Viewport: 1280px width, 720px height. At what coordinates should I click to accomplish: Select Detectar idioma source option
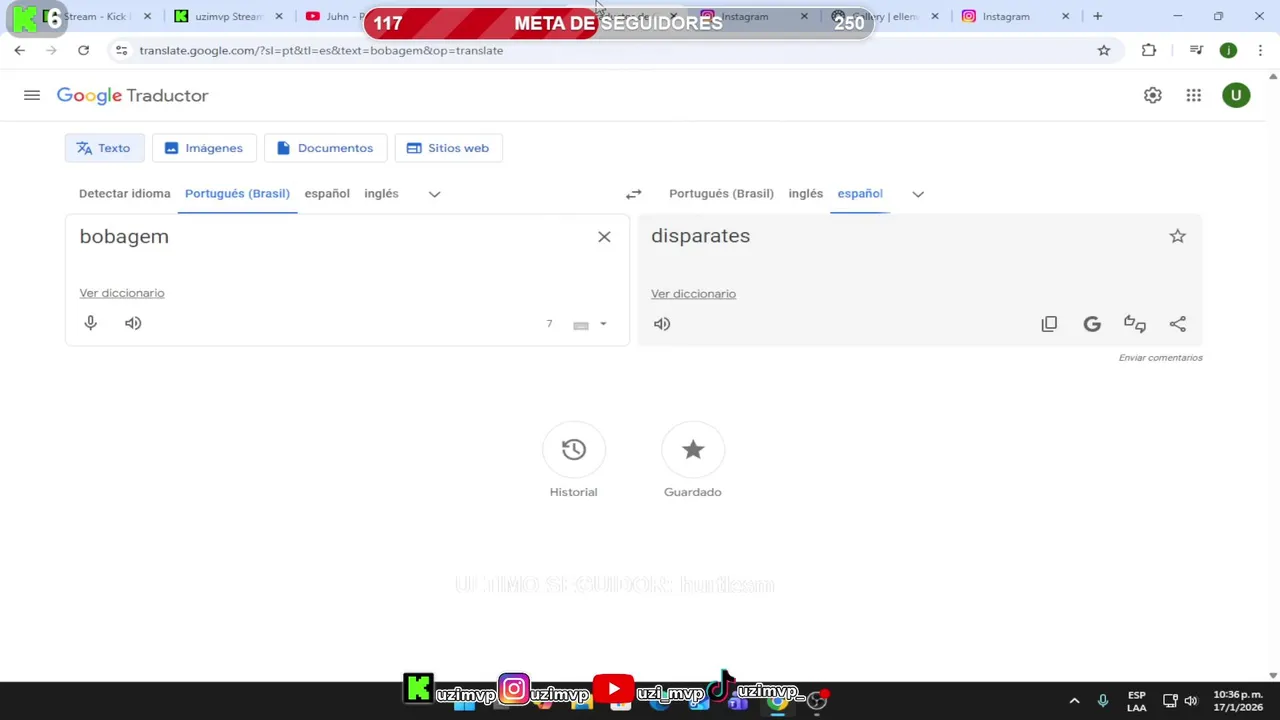pyautogui.click(x=125, y=194)
